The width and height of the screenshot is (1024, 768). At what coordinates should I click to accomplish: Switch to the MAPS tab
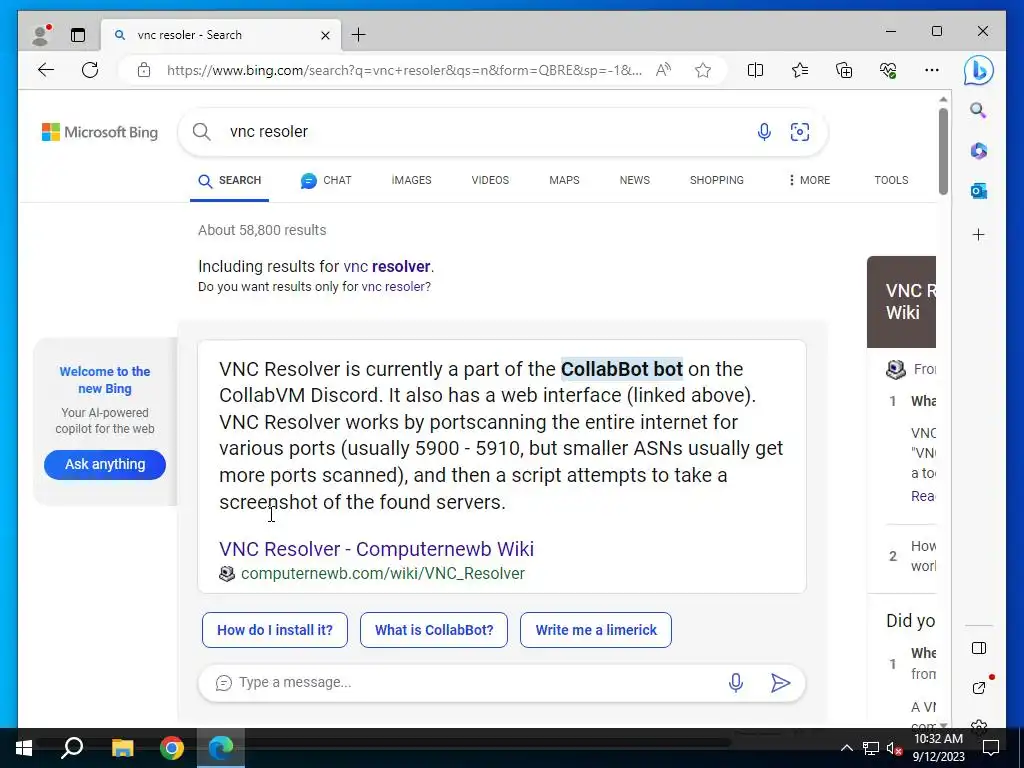564,180
